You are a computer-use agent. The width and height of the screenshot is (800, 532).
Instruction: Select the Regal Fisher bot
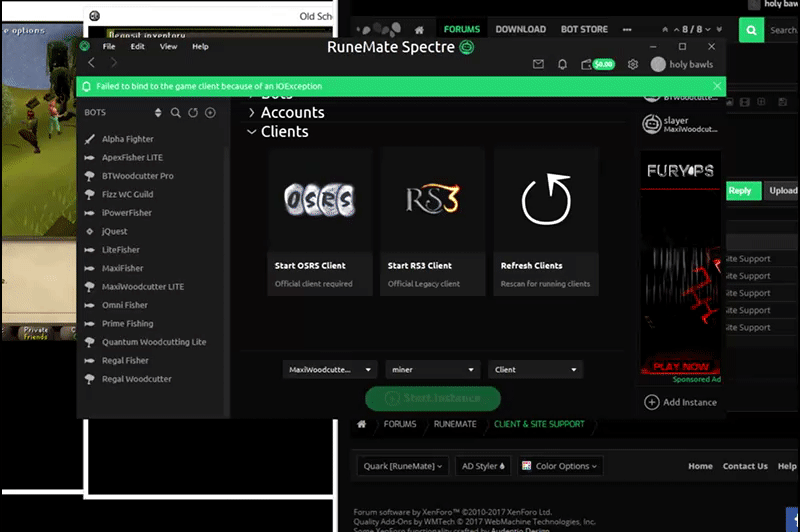pos(125,361)
